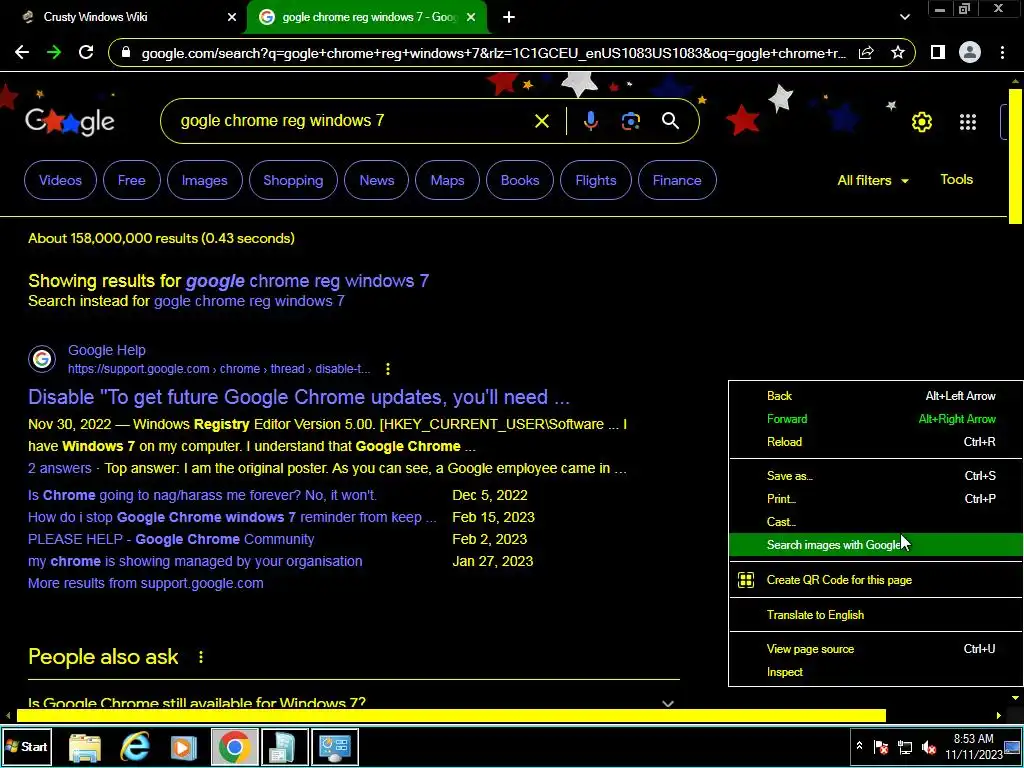
Task: Click the Google Help favicon
Action: click(x=42, y=359)
